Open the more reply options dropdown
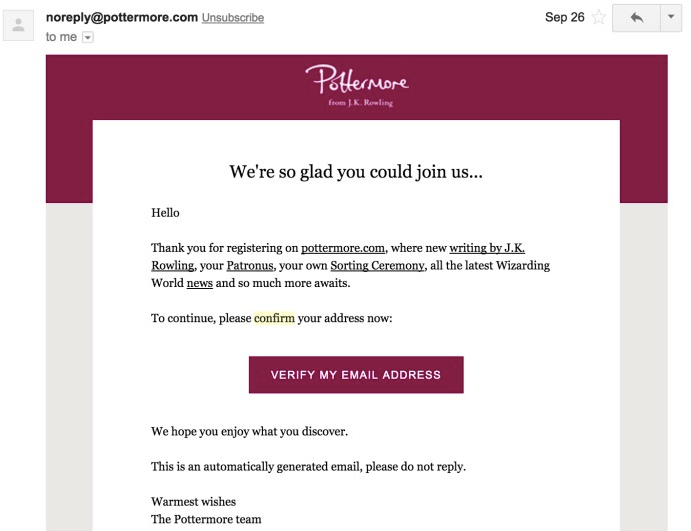 pos(670,17)
